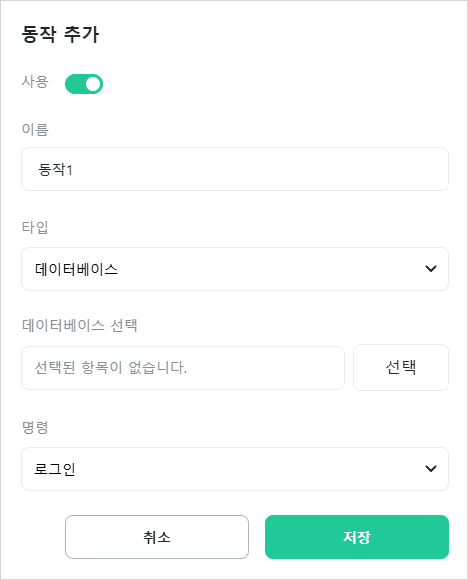Click the 선택 button to choose a database
Viewport: 468px width, 580px height.
point(401,367)
